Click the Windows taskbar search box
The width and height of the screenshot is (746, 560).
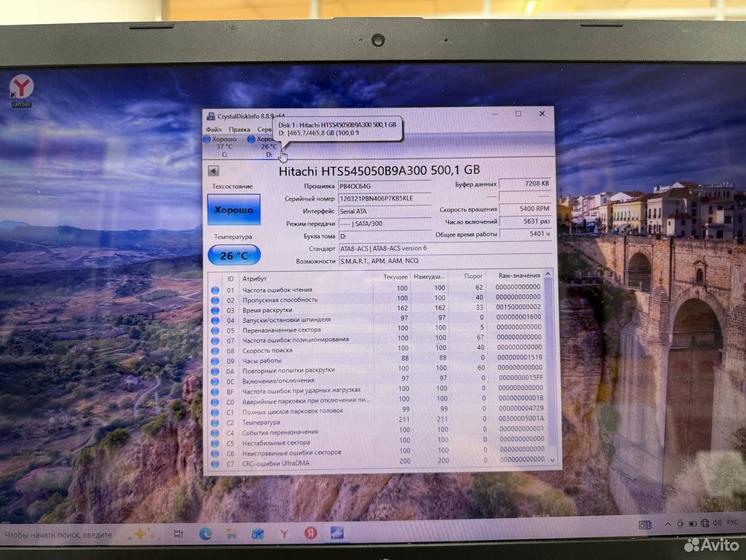62,535
